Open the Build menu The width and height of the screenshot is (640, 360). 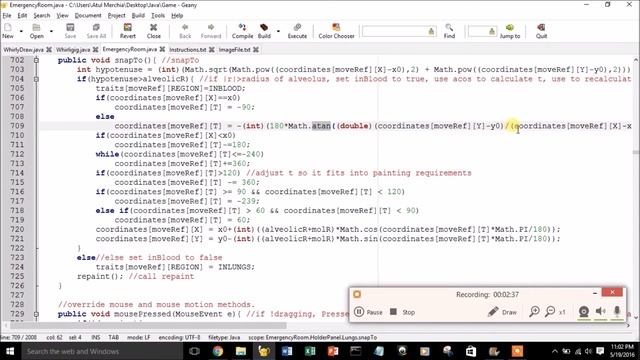(138, 16)
